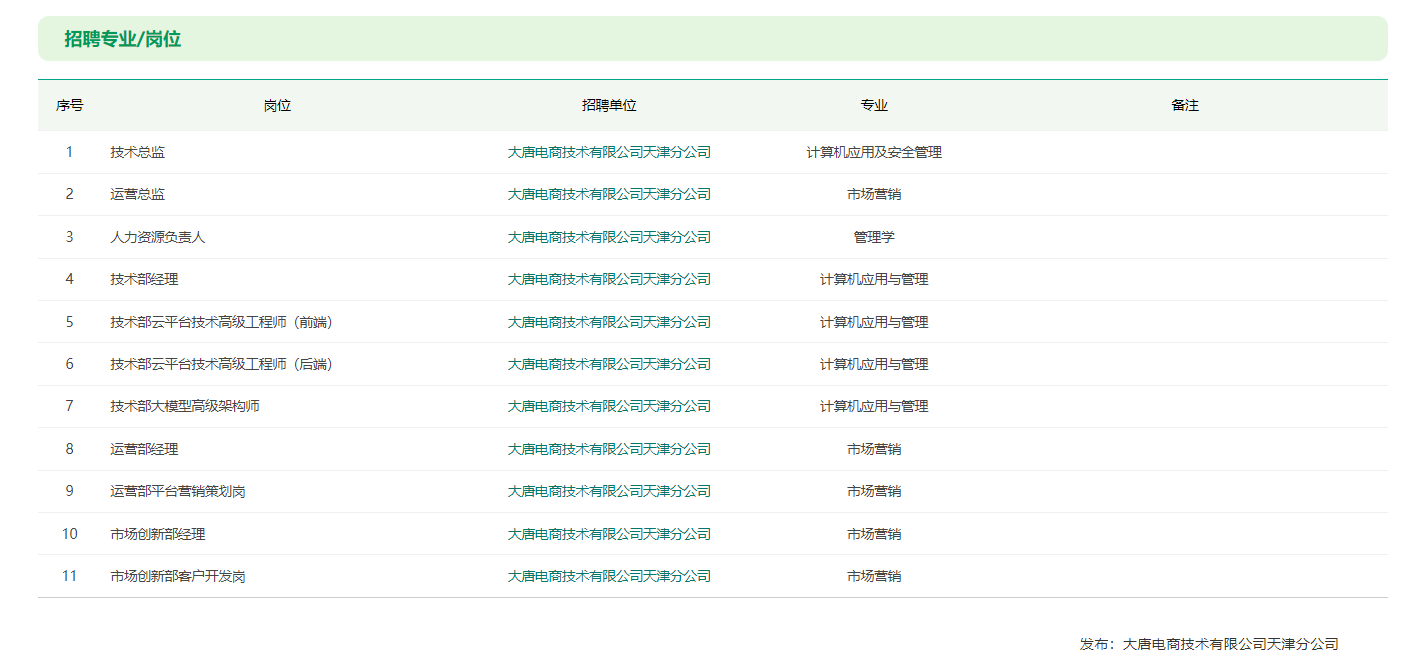
Task: Open company link in the 技术部经理 row
Action: click(609, 279)
